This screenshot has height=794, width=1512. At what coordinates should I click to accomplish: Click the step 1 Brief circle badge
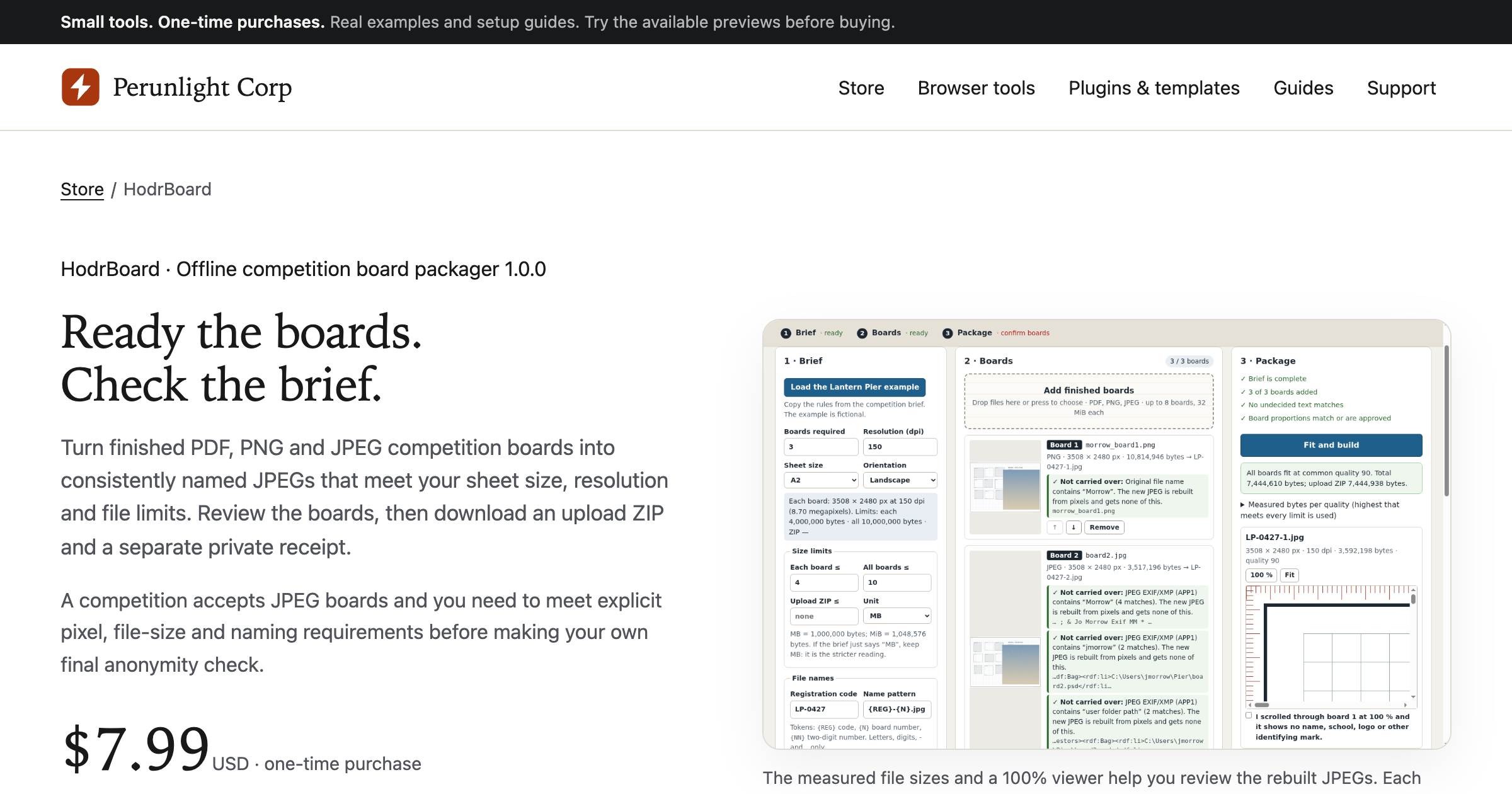click(x=786, y=333)
